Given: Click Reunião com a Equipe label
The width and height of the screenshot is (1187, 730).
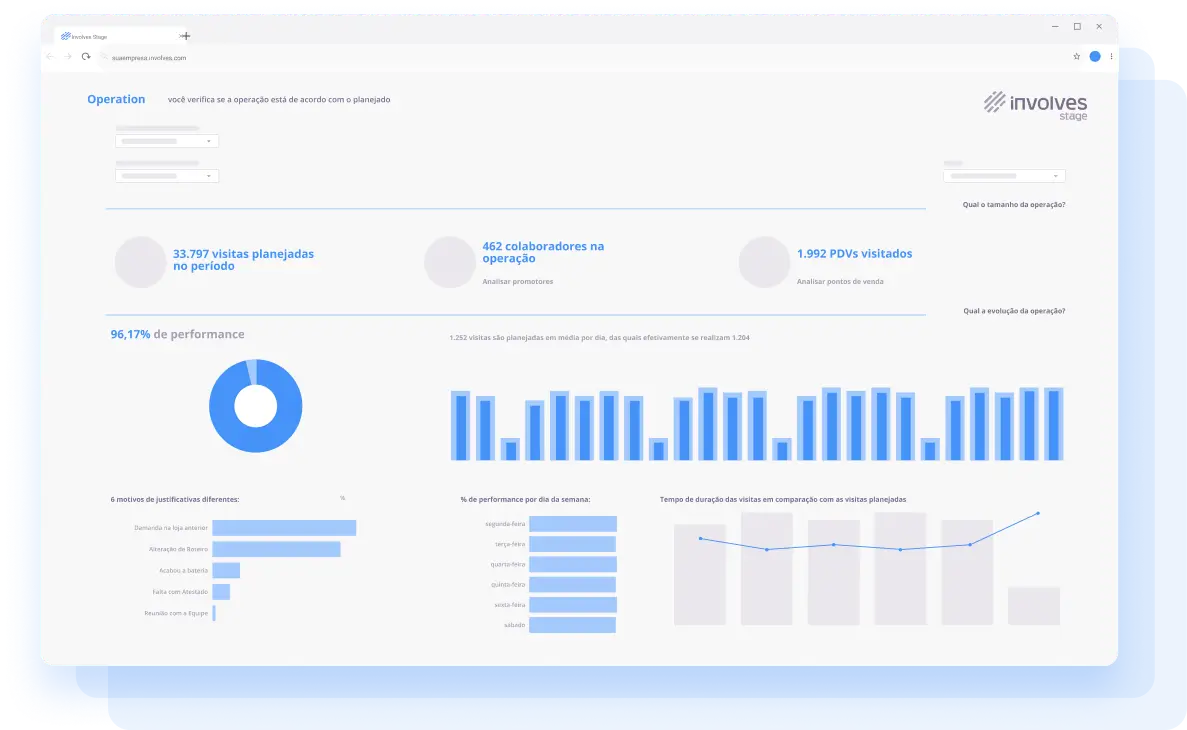Looking at the screenshot, I should click(x=176, y=613).
